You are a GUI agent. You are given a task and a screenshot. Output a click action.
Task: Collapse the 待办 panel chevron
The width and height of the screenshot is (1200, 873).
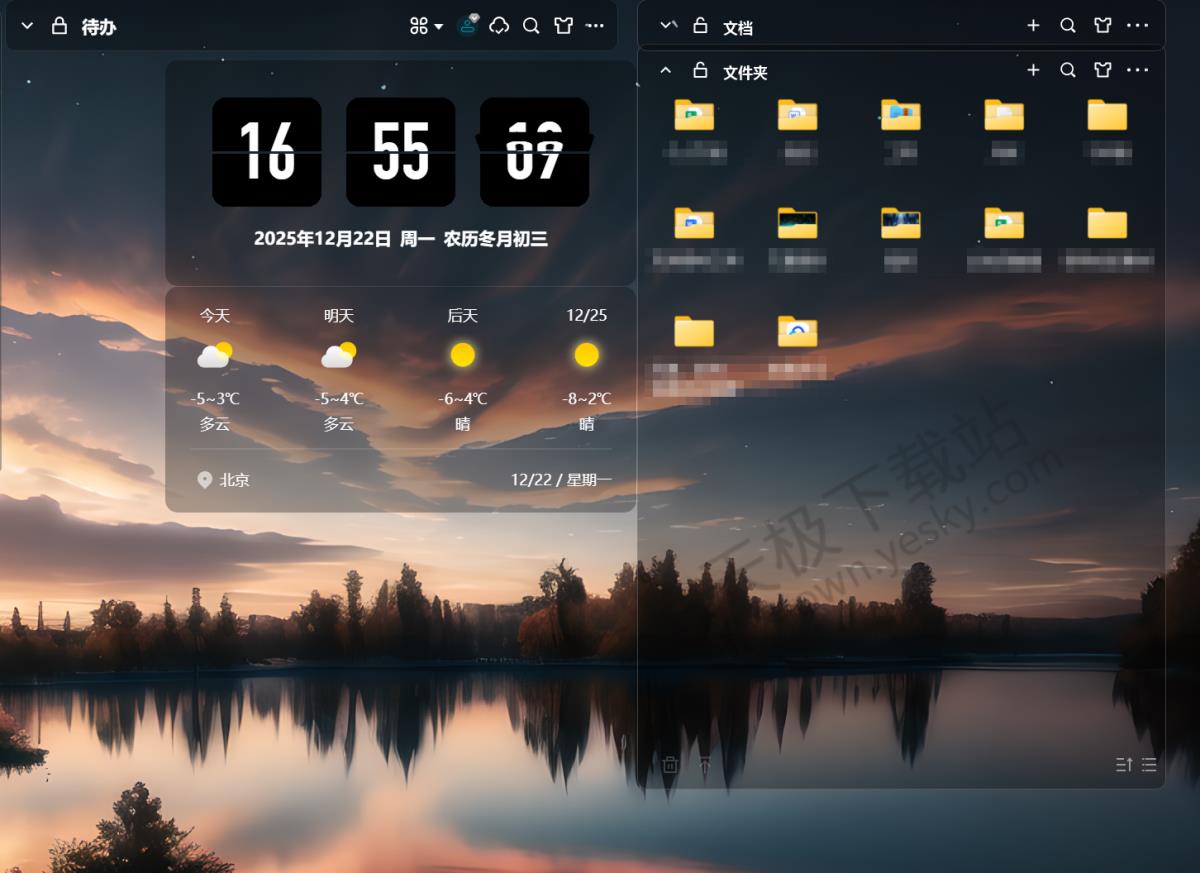click(x=27, y=26)
